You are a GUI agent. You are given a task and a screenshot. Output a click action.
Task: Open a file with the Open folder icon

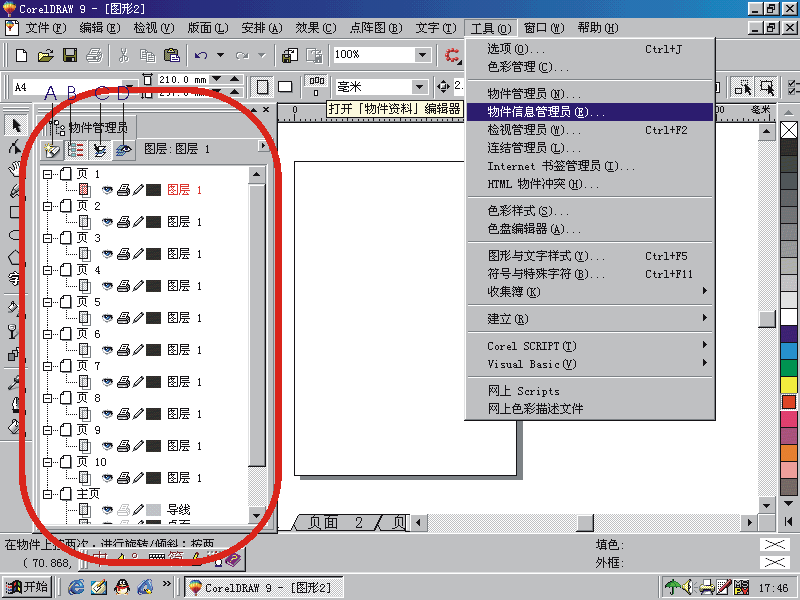[x=46, y=55]
